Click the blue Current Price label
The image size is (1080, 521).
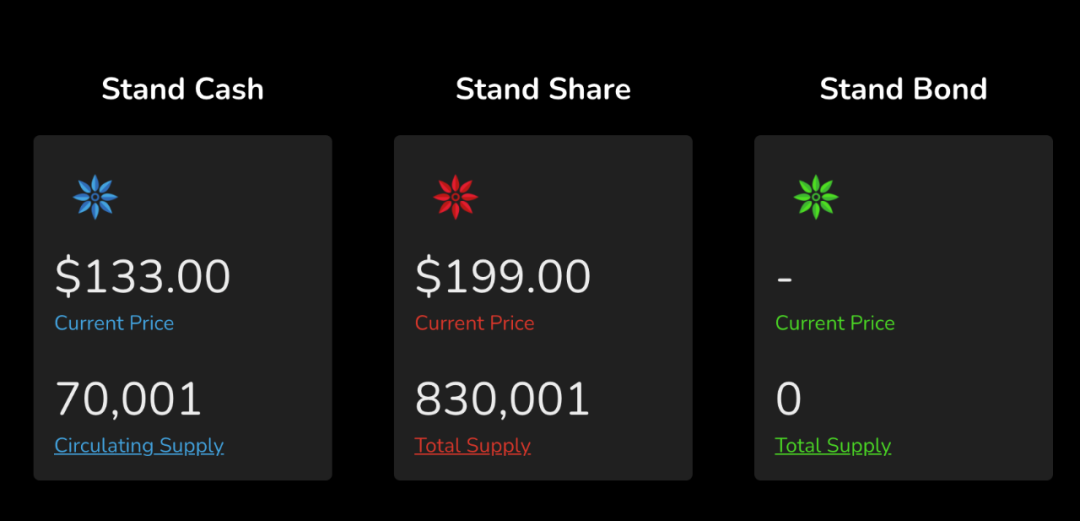114,323
